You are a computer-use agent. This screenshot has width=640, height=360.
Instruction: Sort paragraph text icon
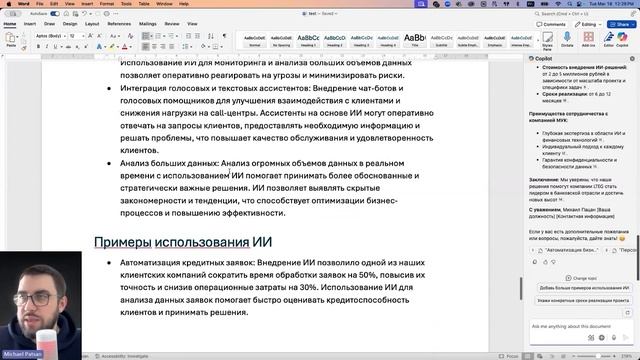click(x=211, y=36)
